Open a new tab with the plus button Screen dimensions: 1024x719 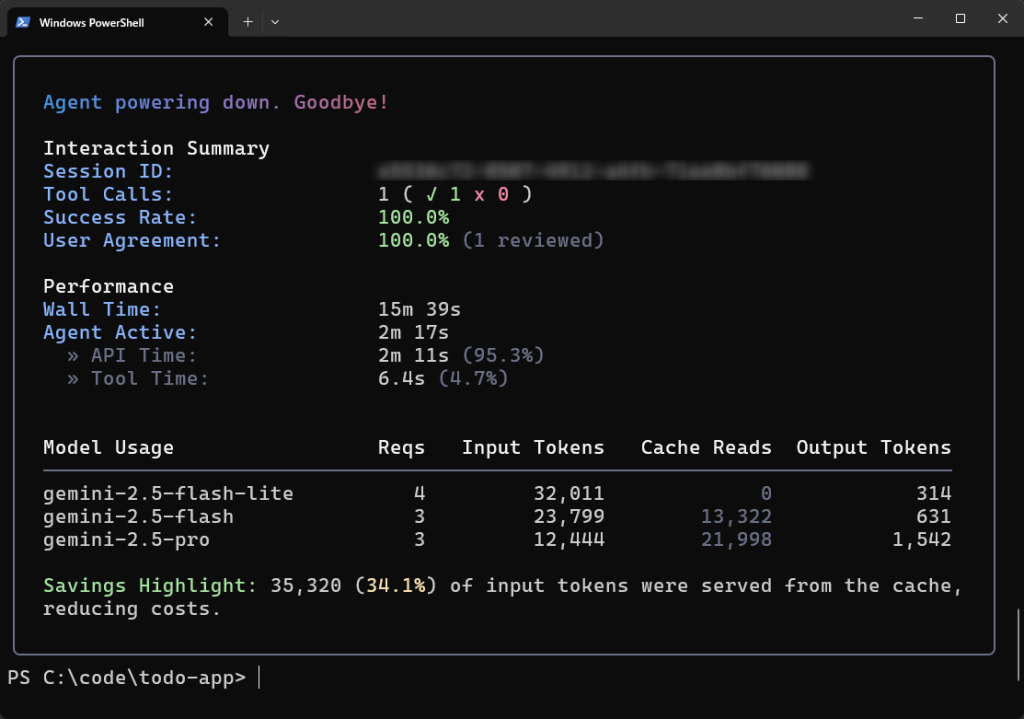(x=248, y=21)
